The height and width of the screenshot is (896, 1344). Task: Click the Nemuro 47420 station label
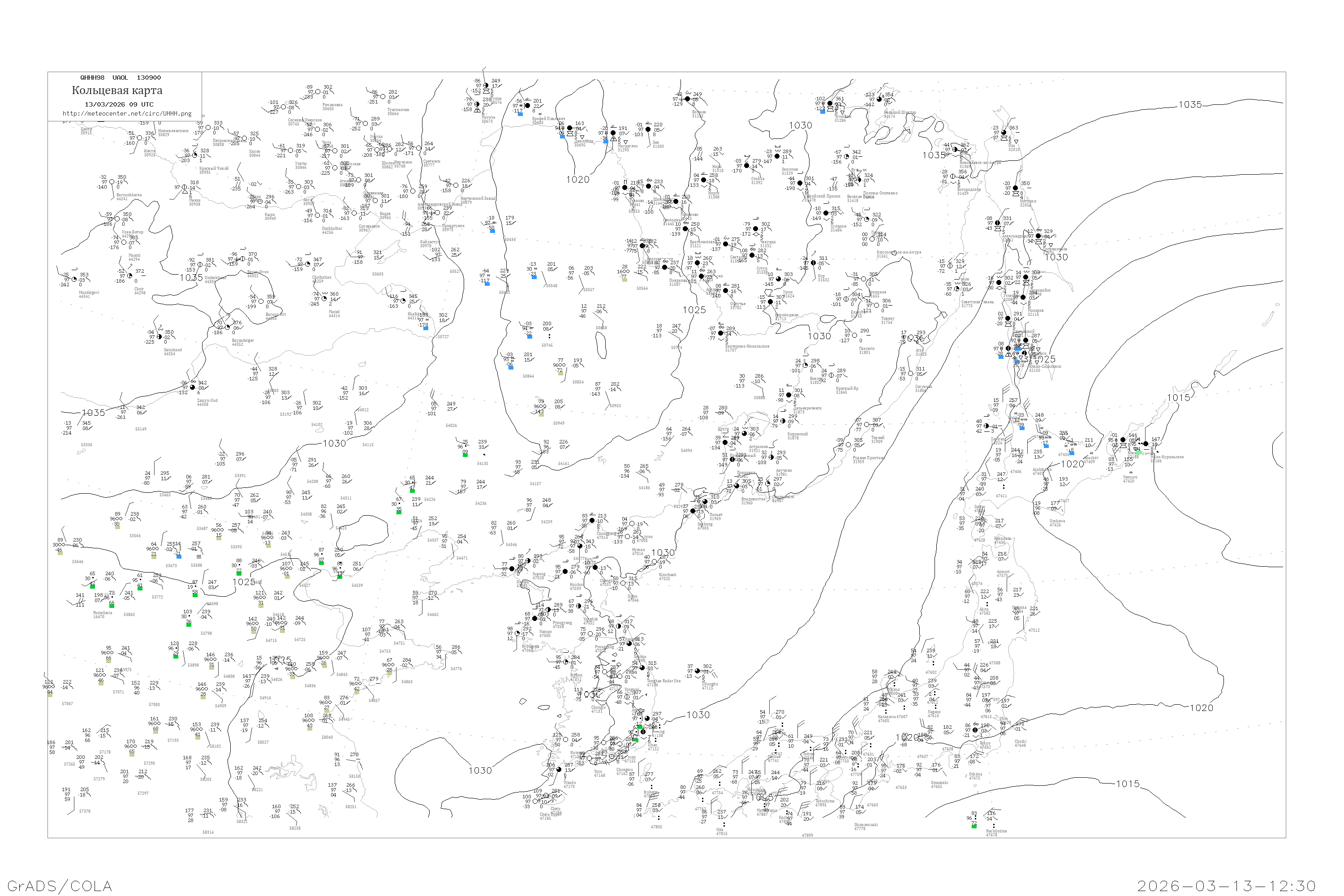coord(1130,479)
